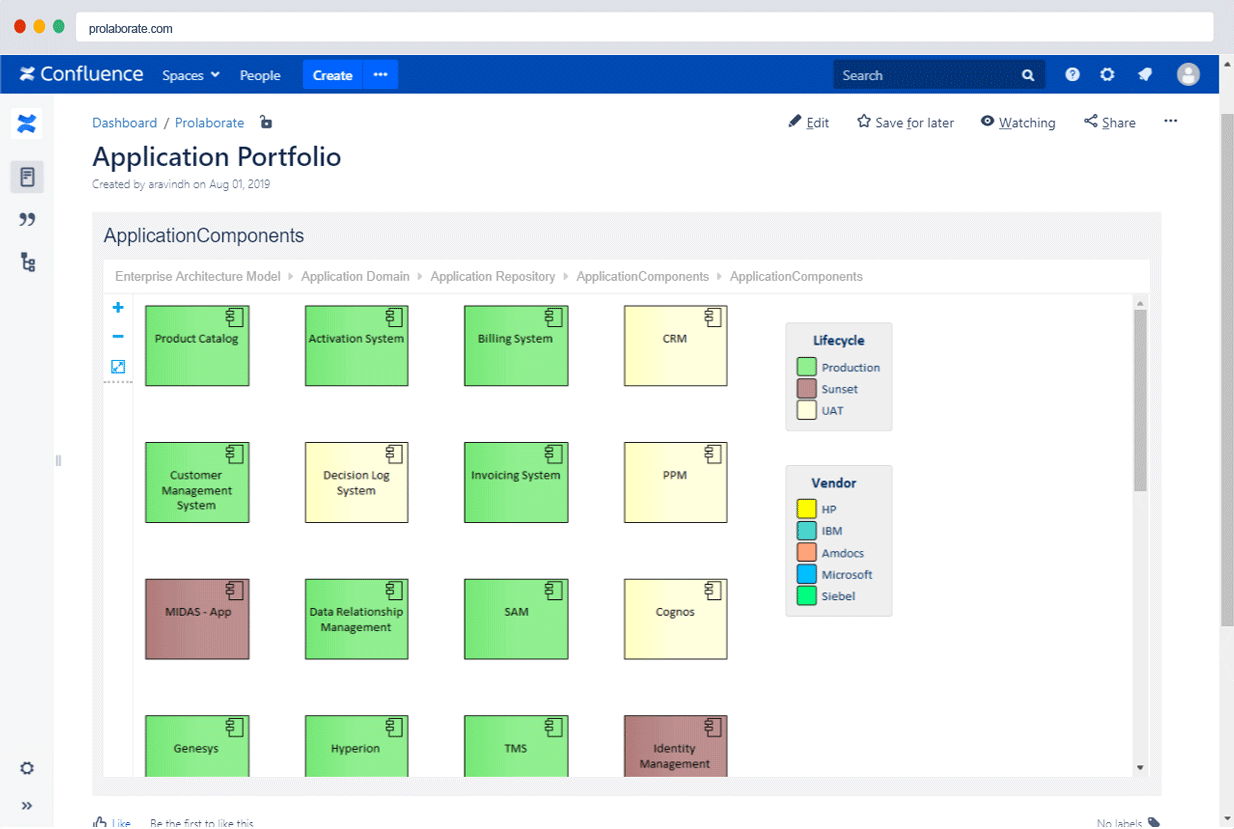The height and width of the screenshot is (829, 1234).
Task: Select Application Domain breadcrumb
Action: [355, 277]
